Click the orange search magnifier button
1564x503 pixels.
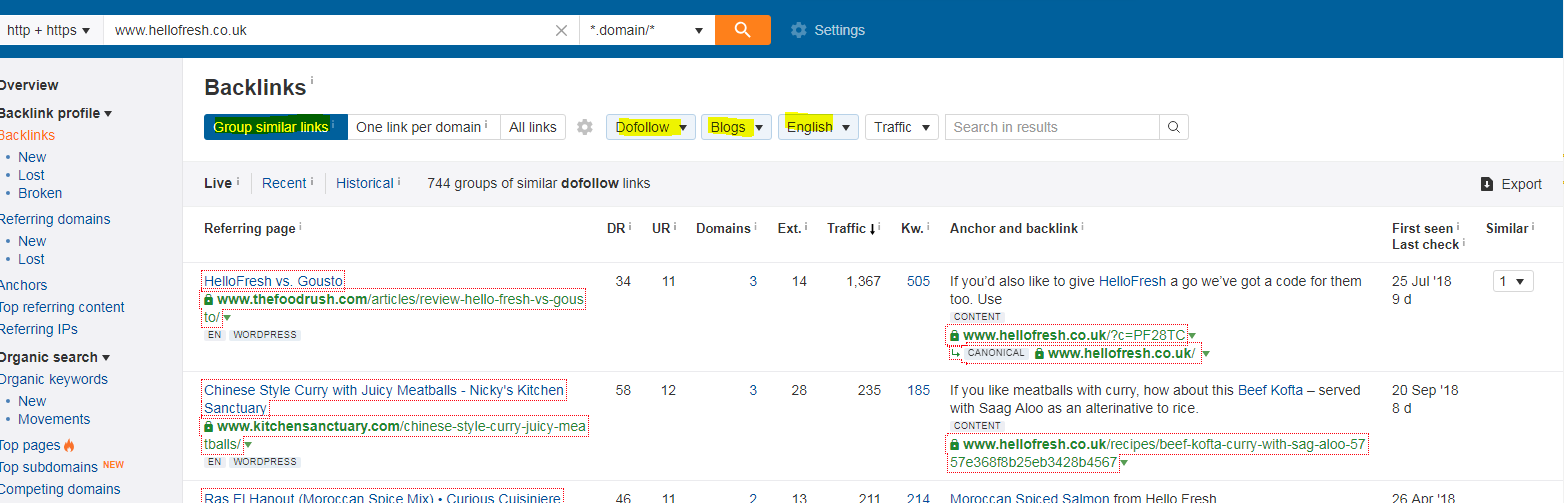[742, 30]
